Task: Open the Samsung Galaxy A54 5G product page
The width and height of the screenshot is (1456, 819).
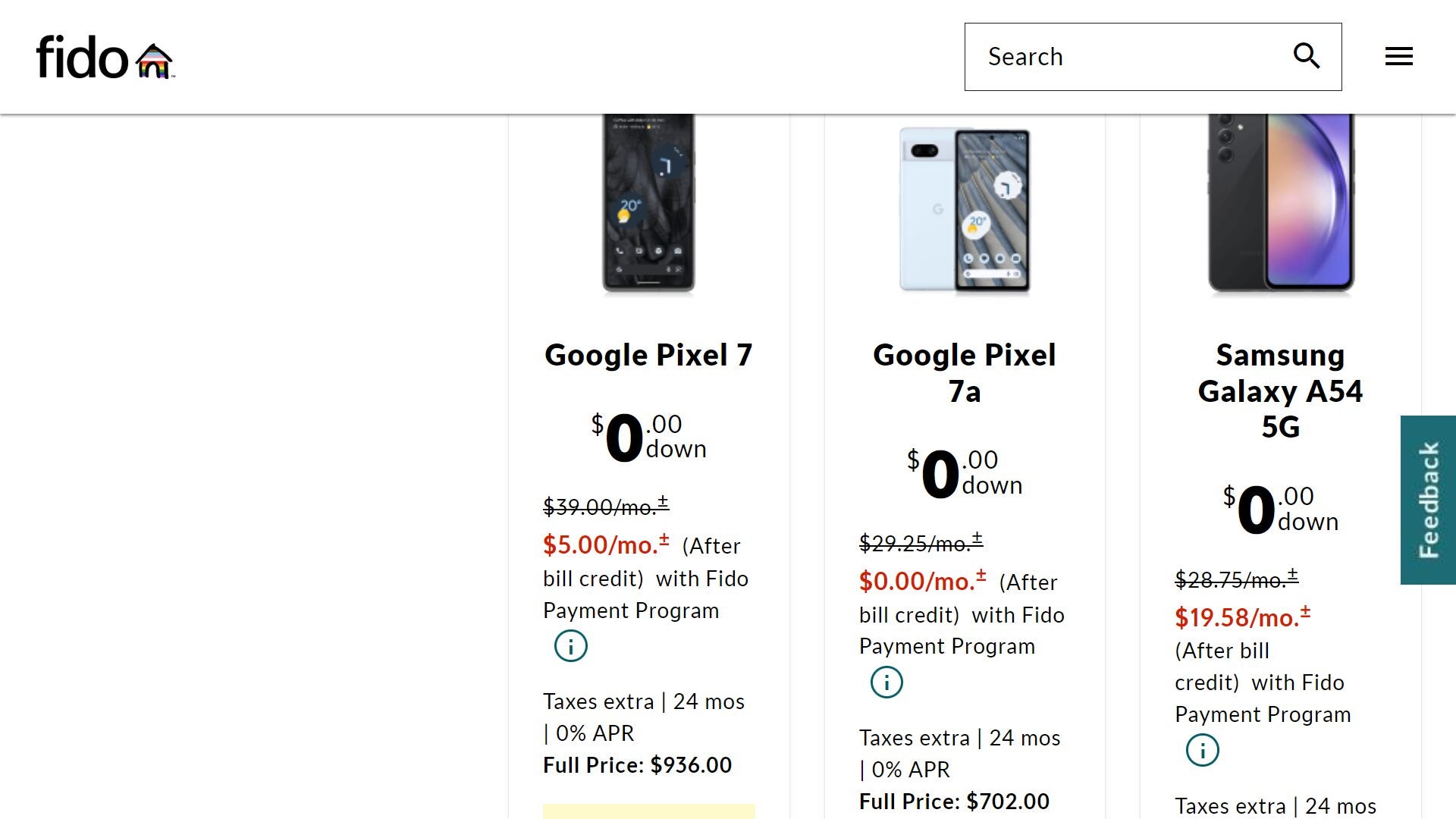Action: click(x=1280, y=391)
